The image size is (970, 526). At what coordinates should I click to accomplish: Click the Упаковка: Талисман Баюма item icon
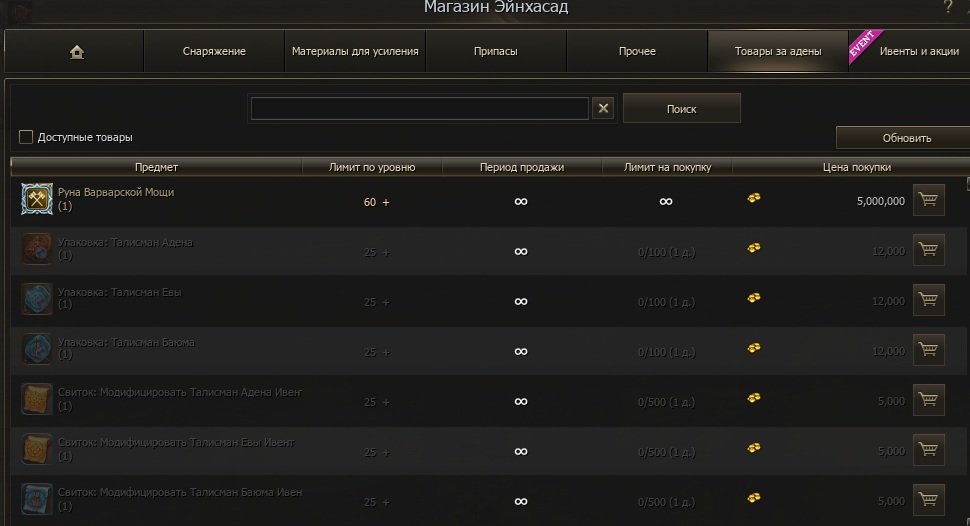[37, 349]
